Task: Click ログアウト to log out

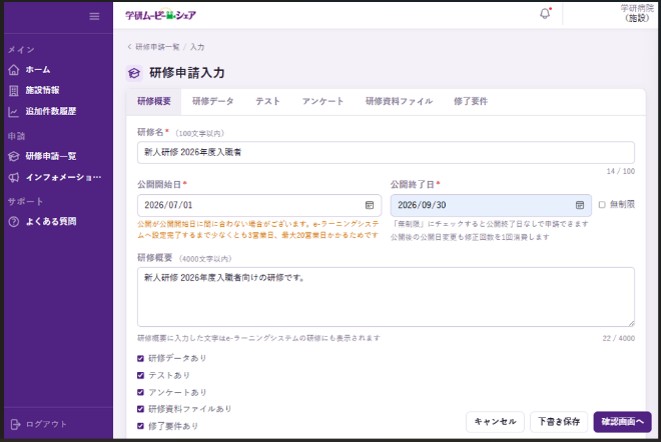Action: 46,424
